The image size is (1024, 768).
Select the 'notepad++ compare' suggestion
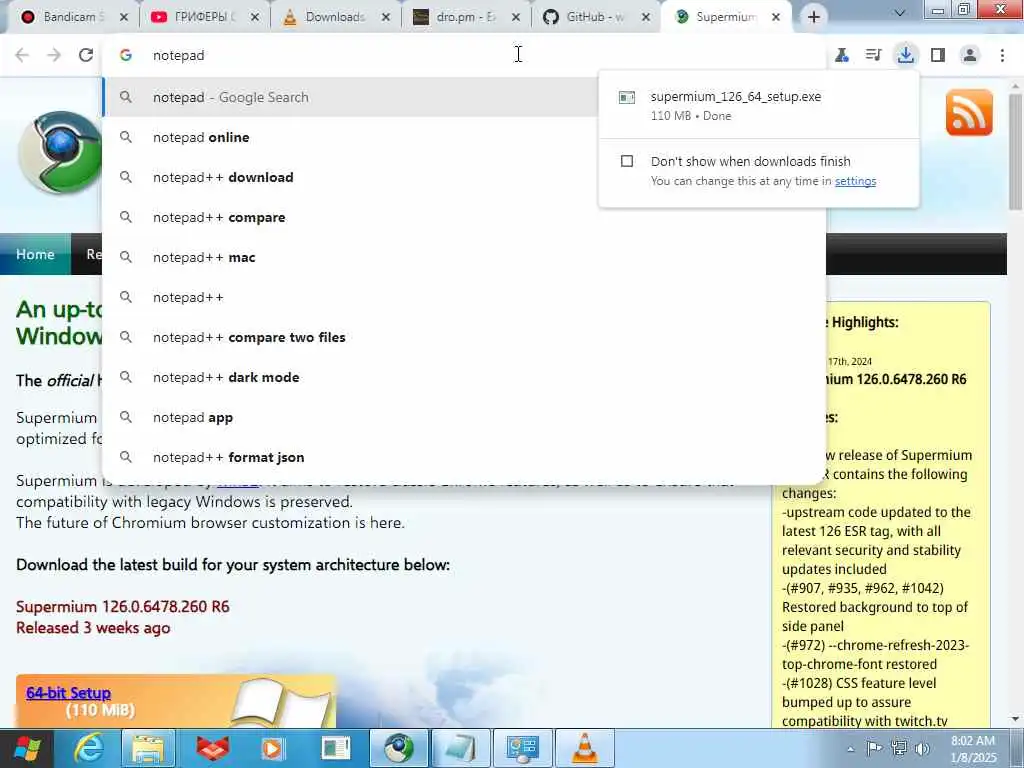[x=464, y=217]
